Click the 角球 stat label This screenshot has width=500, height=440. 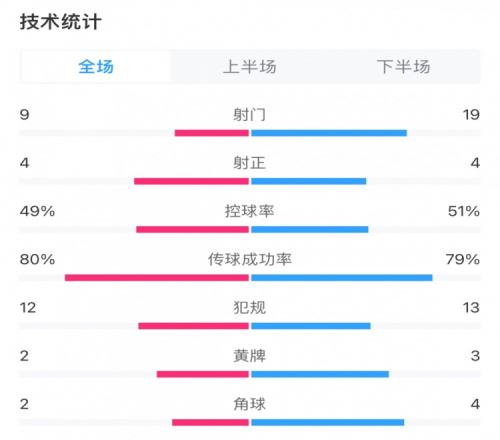250,404
